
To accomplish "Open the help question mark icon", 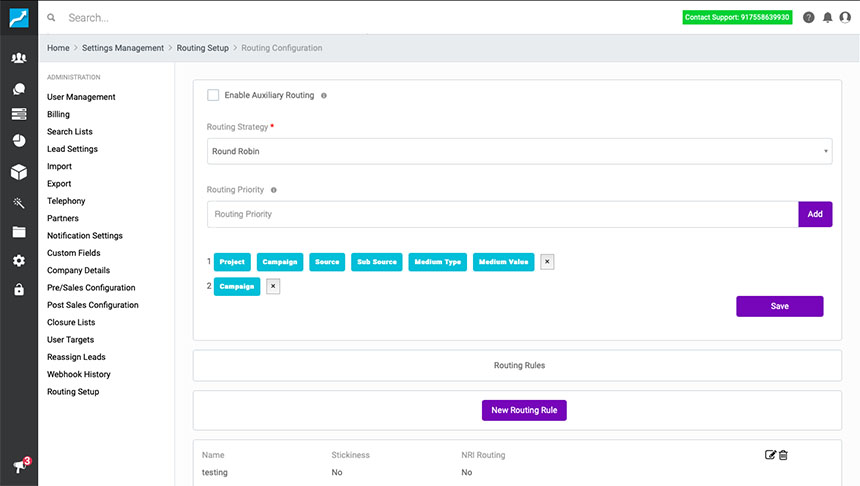I will [808, 18].
